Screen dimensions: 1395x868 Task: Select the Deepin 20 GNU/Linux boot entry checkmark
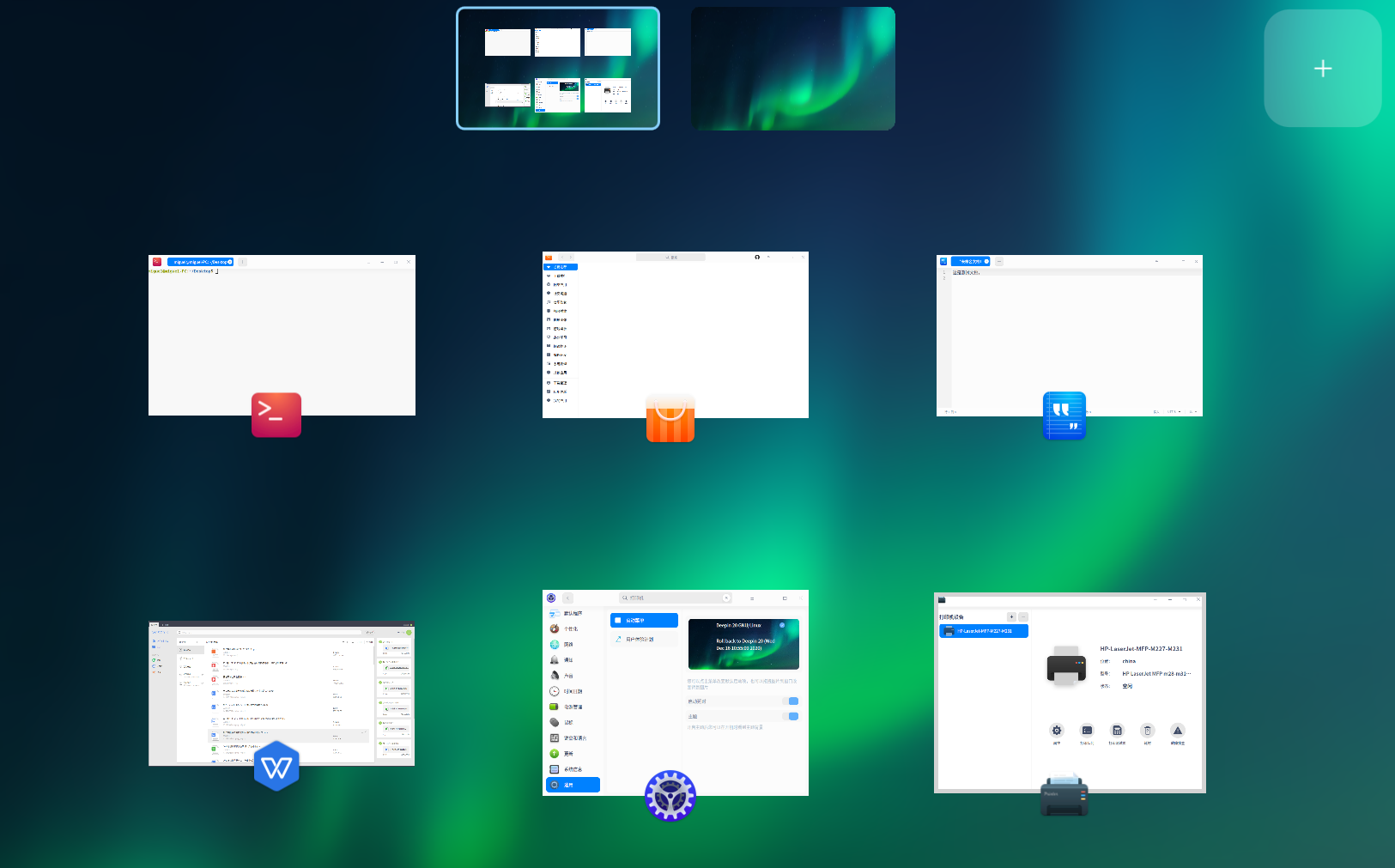pyautogui.click(x=782, y=626)
